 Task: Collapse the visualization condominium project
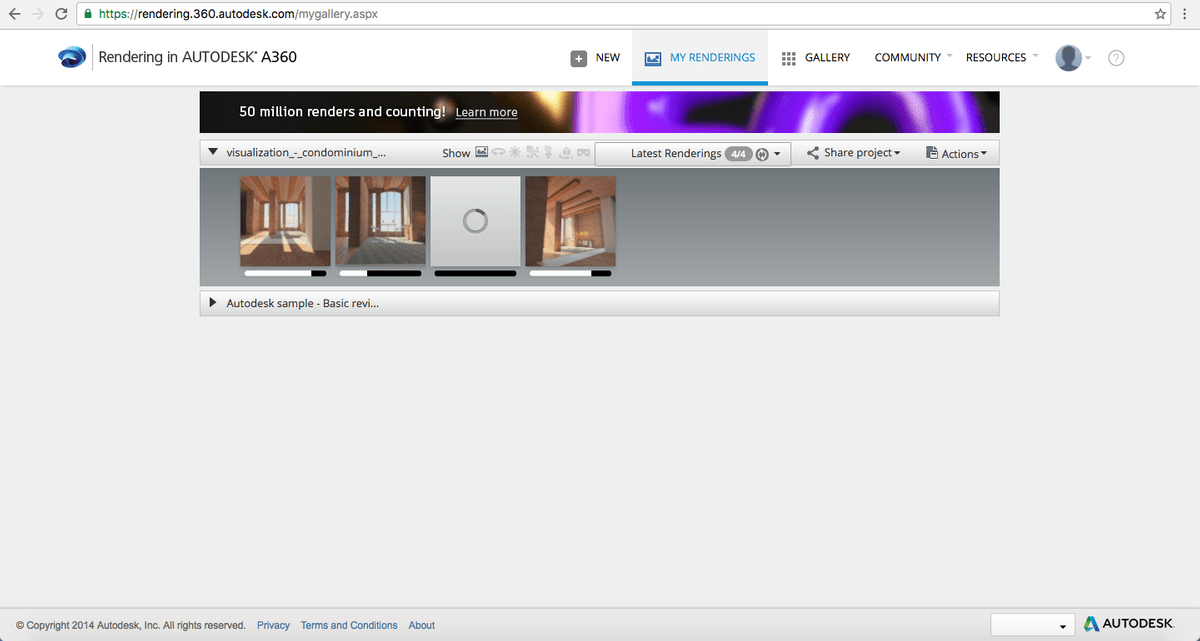click(213, 153)
